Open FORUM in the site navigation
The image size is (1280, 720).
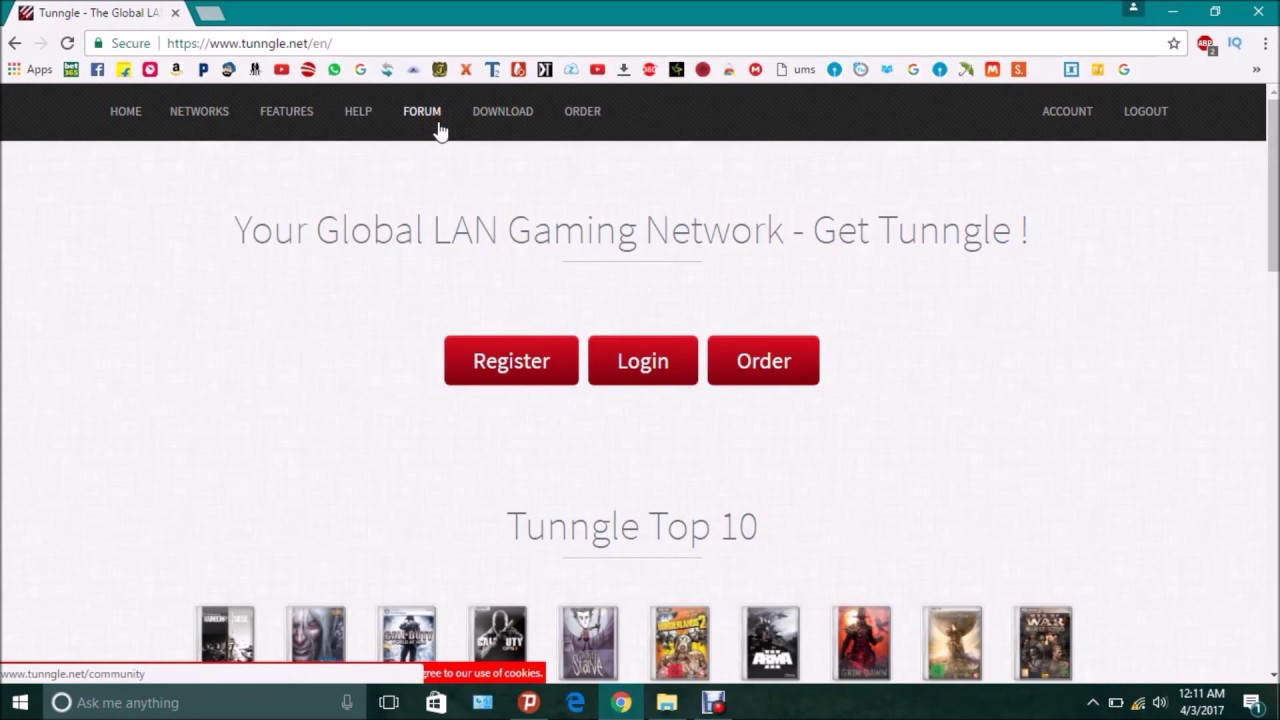(422, 111)
